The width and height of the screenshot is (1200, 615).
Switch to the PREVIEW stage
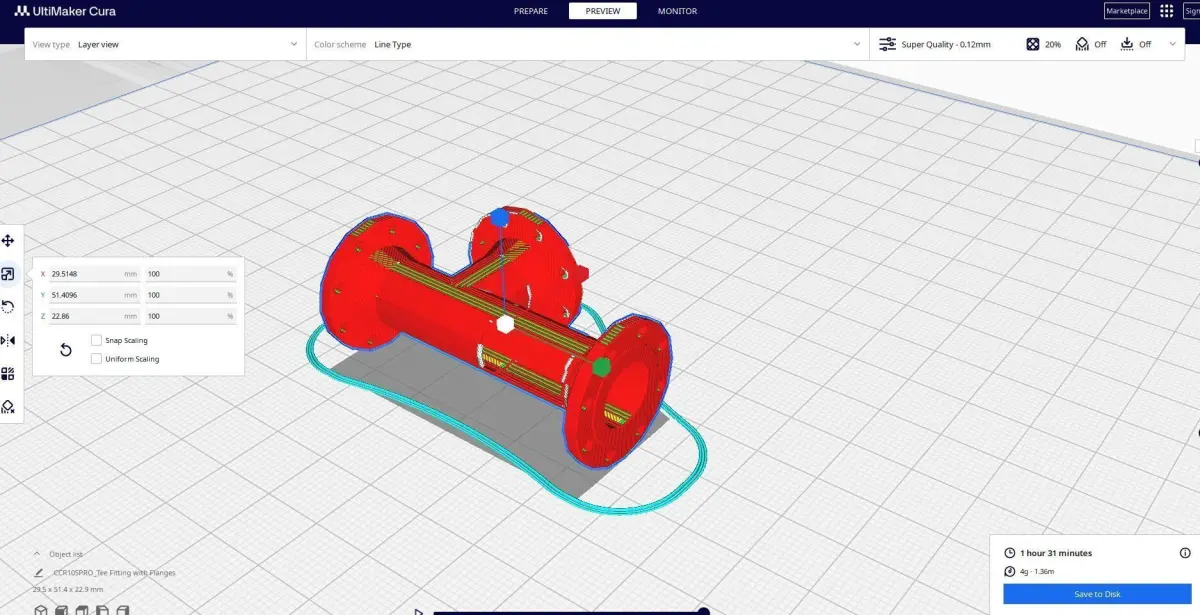pos(603,11)
